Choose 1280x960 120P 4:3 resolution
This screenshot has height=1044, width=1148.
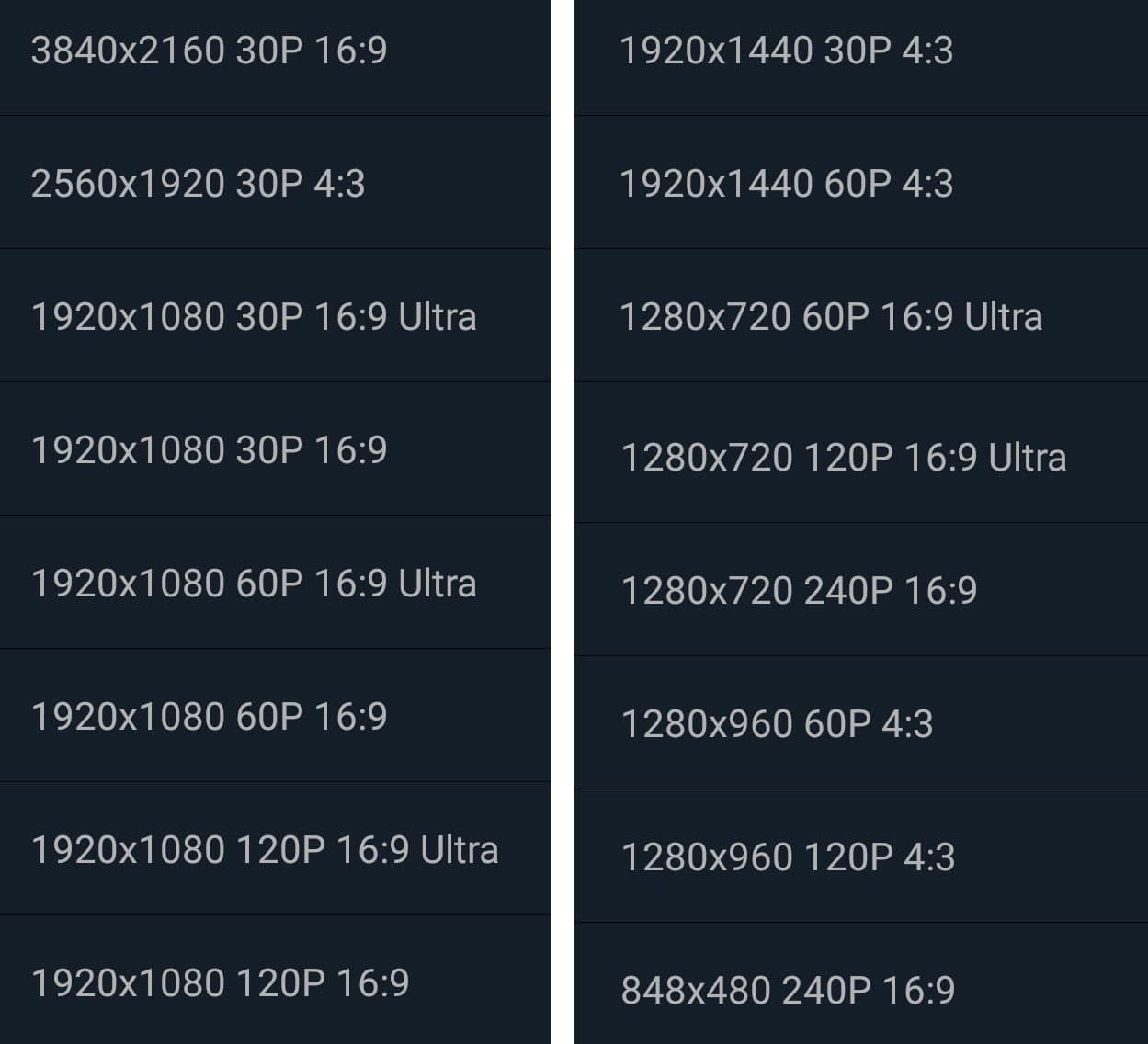pos(788,857)
